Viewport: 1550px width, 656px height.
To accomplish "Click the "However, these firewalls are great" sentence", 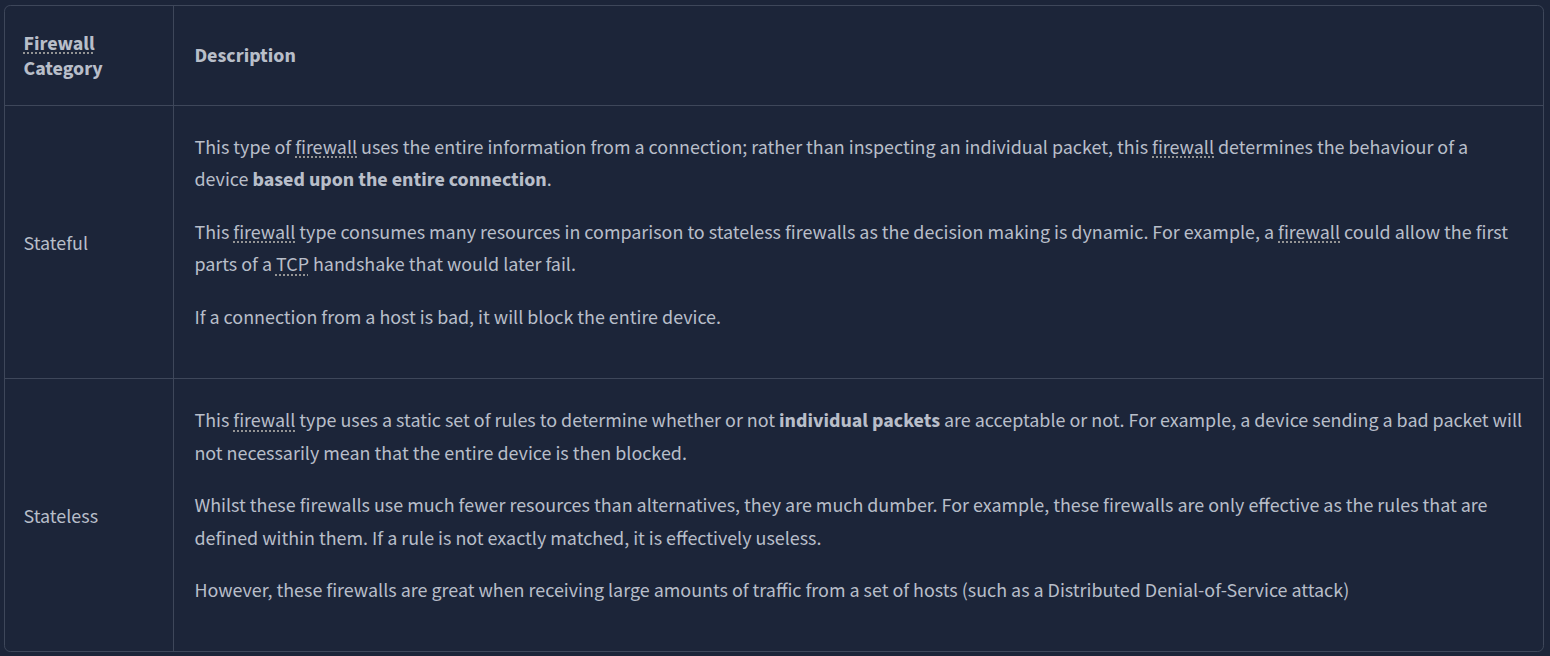I will (400, 591).
